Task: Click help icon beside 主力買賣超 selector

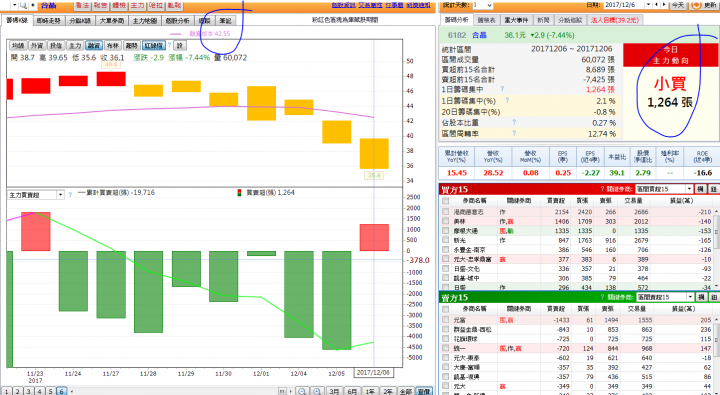Action: click(70, 195)
